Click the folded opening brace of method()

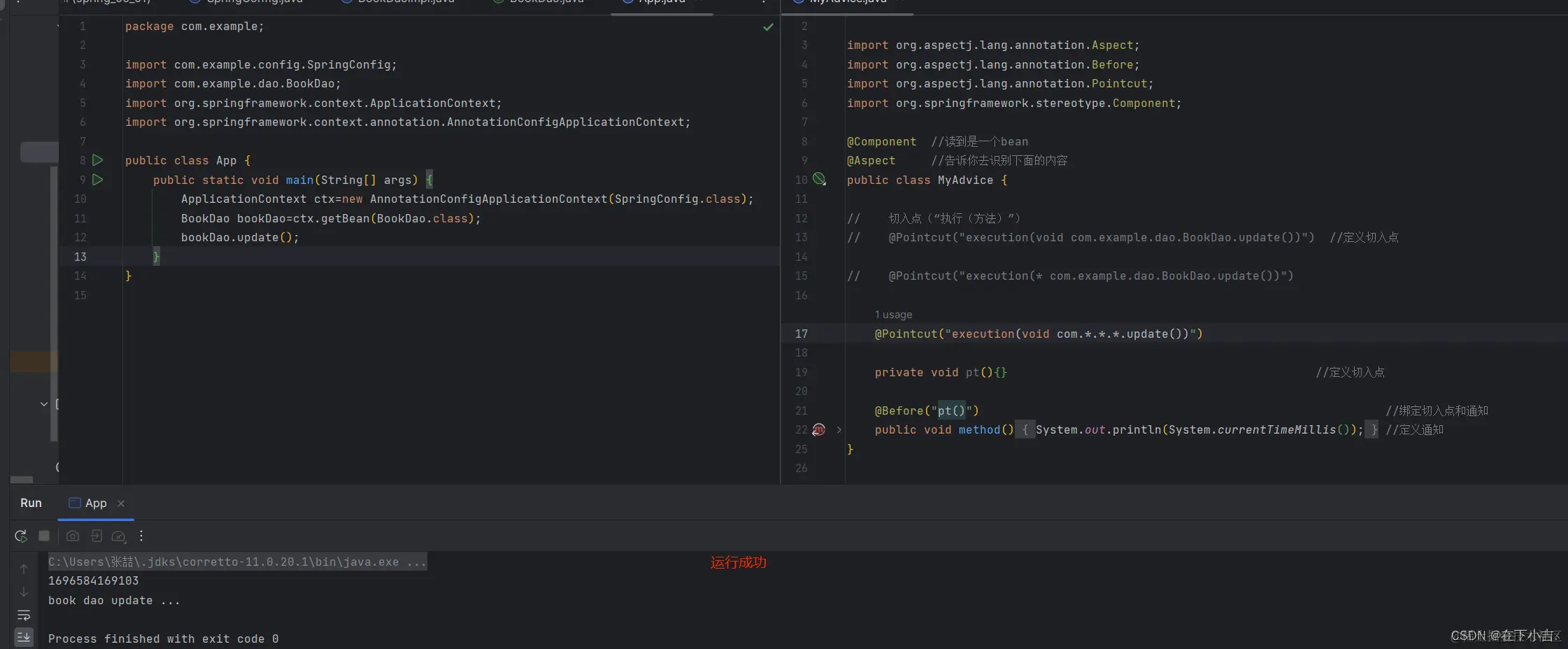(1025, 429)
